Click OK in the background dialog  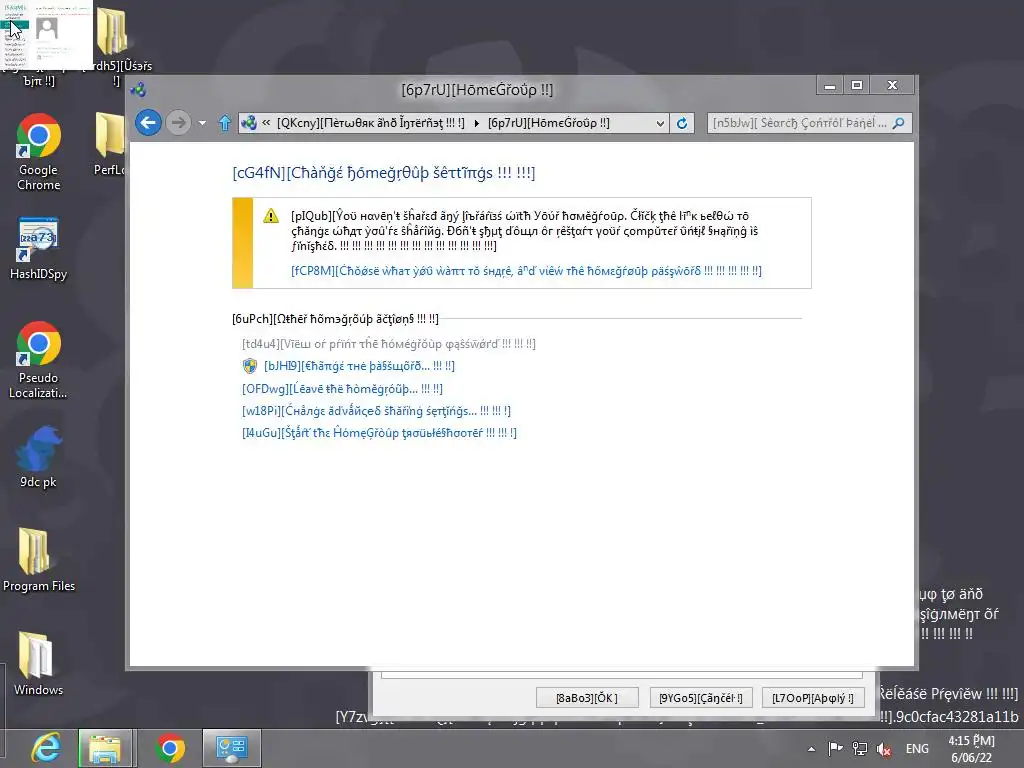click(x=586, y=697)
